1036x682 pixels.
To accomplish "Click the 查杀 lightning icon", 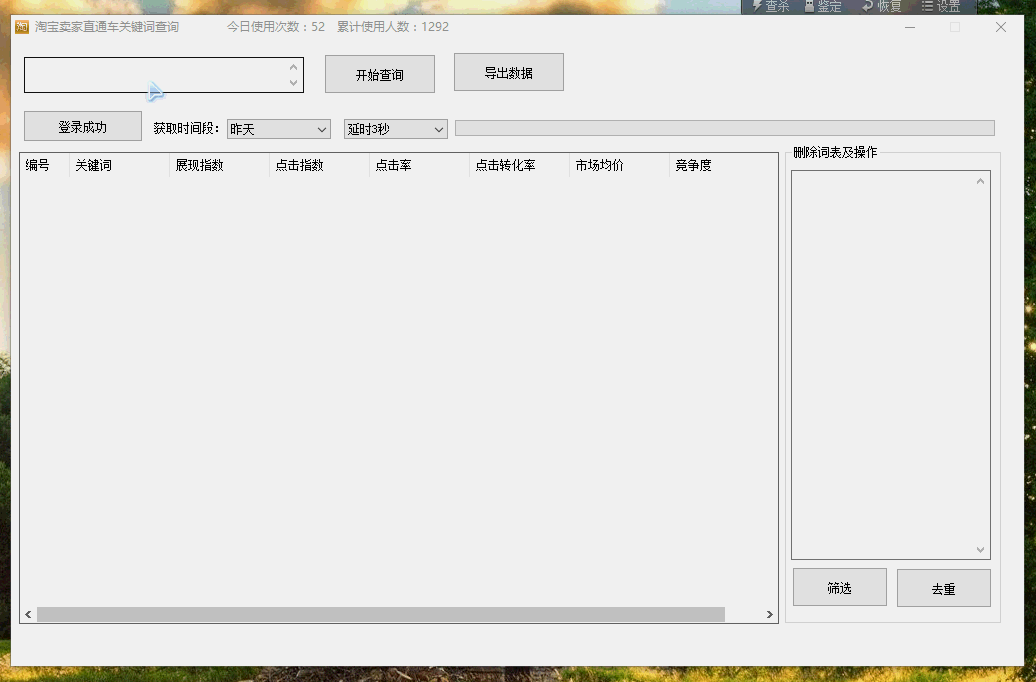I will point(757,6).
